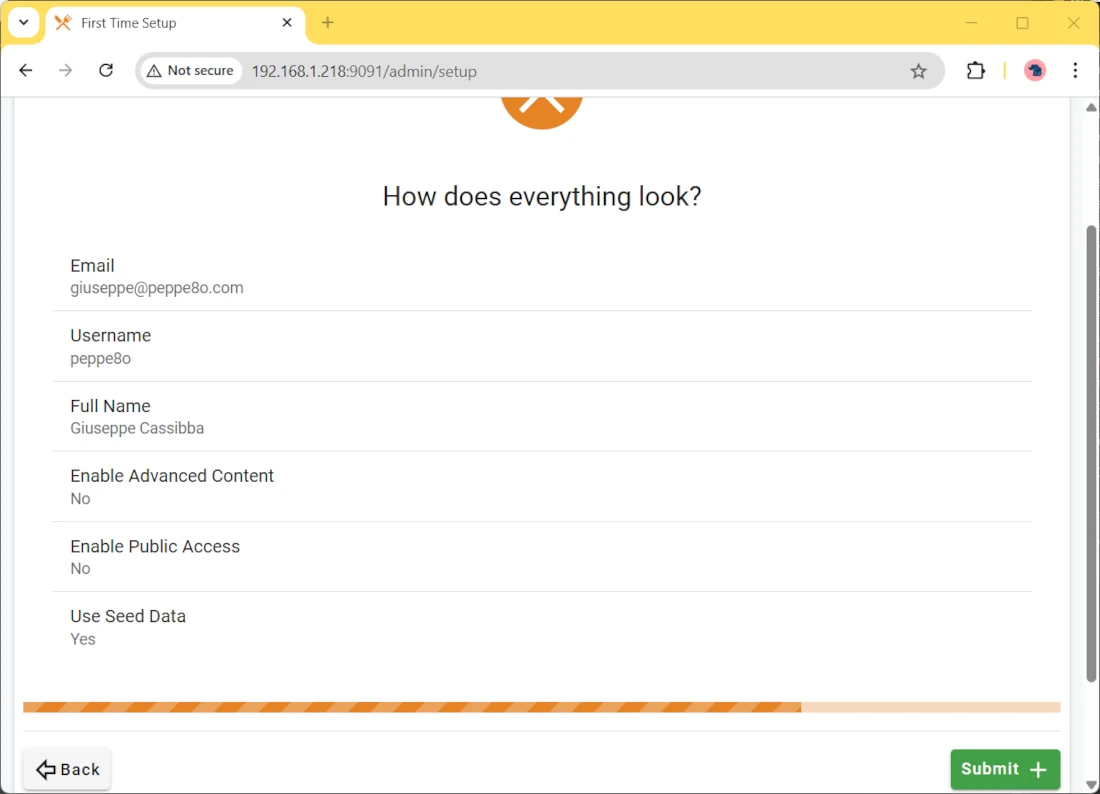
Task: Click the browser forward arrow
Action: (x=65, y=70)
